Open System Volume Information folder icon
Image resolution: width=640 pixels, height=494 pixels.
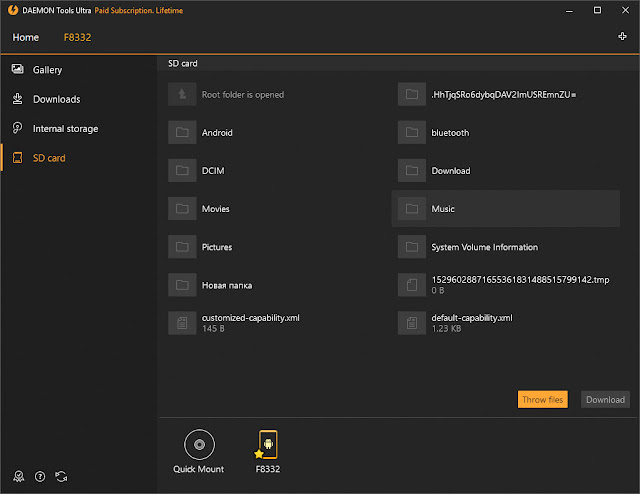pyautogui.click(x=412, y=247)
